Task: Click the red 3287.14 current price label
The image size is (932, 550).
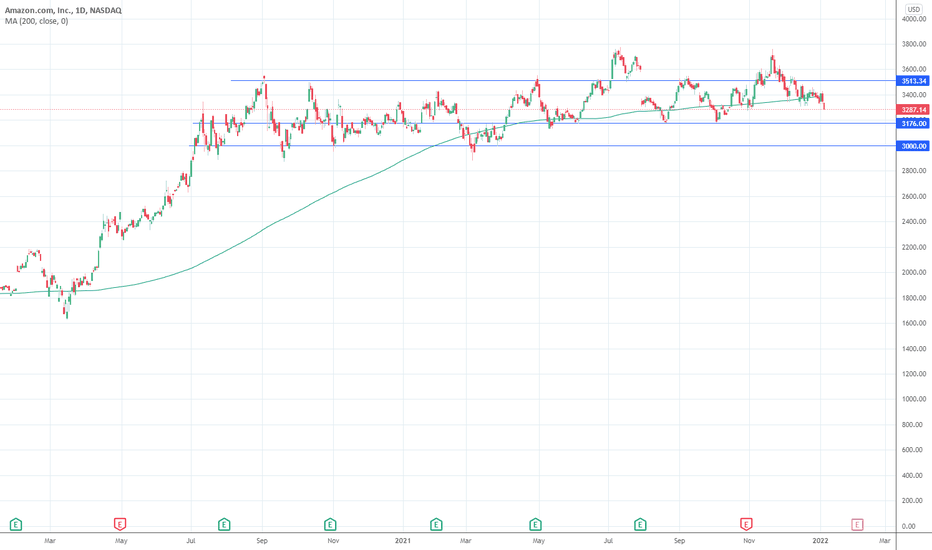Action: point(913,109)
